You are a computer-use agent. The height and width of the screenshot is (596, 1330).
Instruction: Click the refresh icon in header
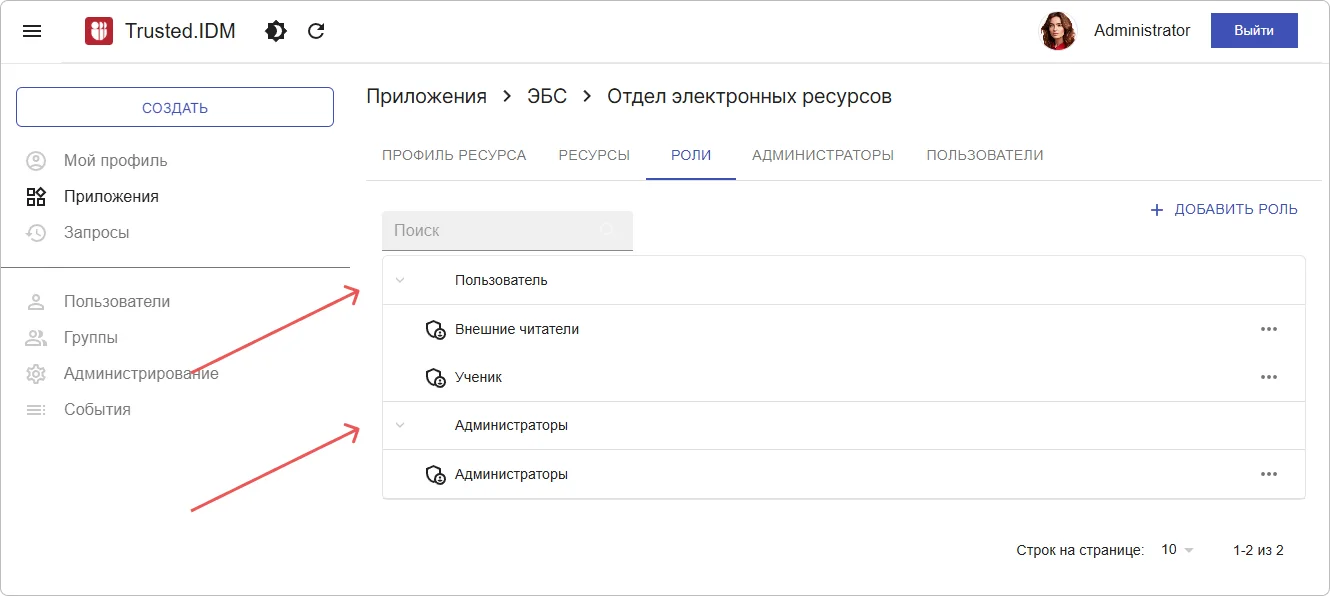tap(316, 31)
